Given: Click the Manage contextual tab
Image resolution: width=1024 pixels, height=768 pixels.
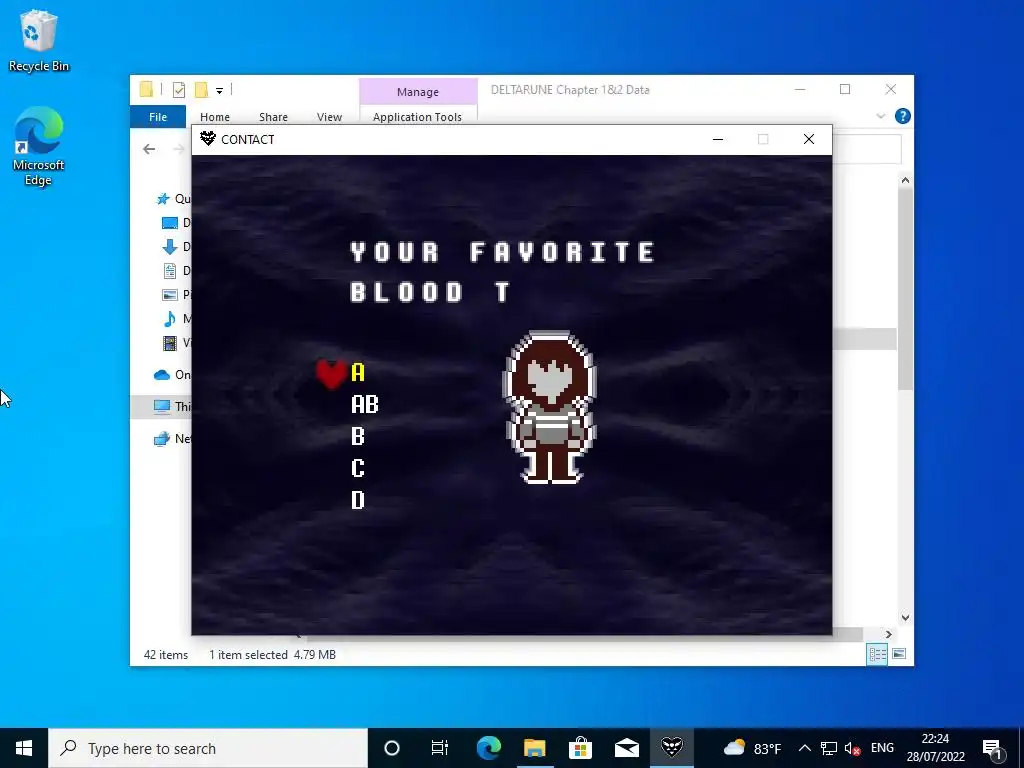Looking at the screenshot, I should [418, 92].
